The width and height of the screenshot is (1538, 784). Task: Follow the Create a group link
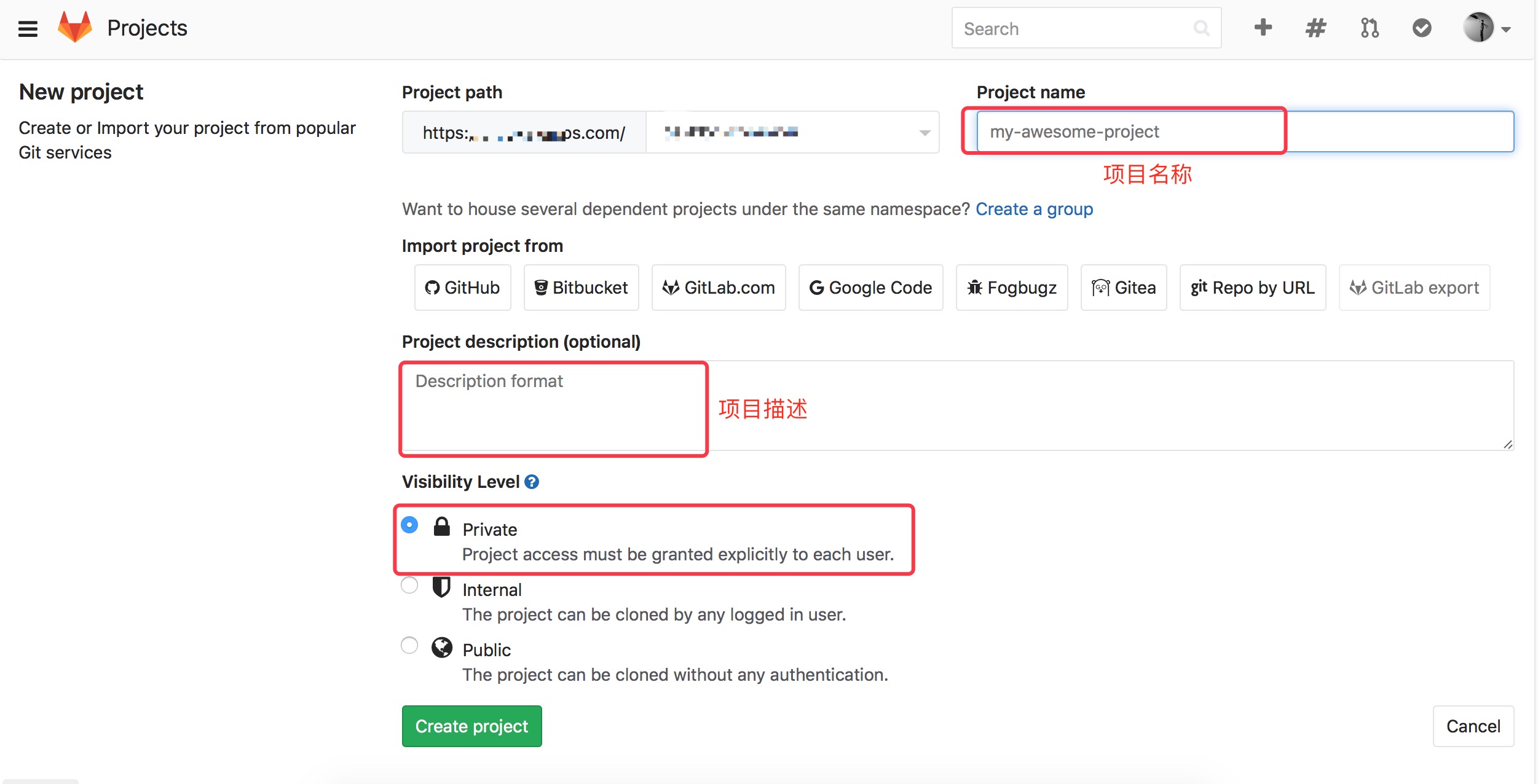(1034, 209)
